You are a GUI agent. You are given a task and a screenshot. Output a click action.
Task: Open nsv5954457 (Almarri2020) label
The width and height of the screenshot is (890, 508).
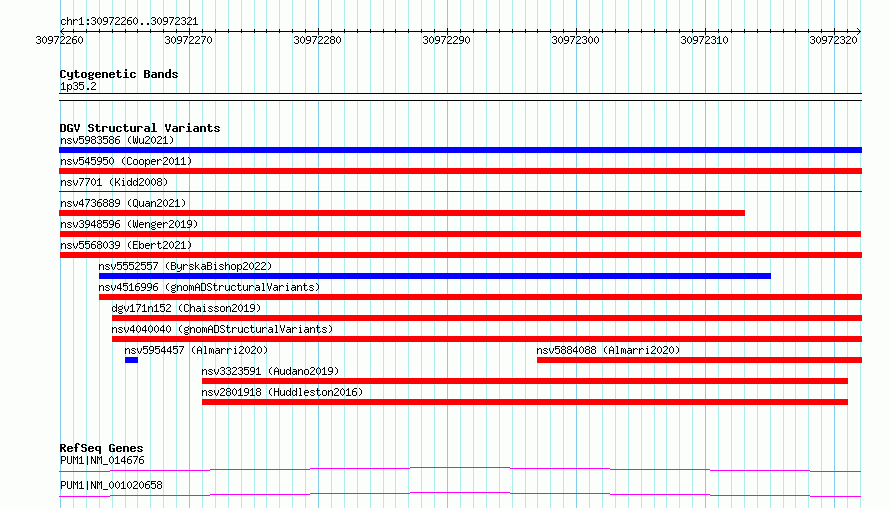196,350
